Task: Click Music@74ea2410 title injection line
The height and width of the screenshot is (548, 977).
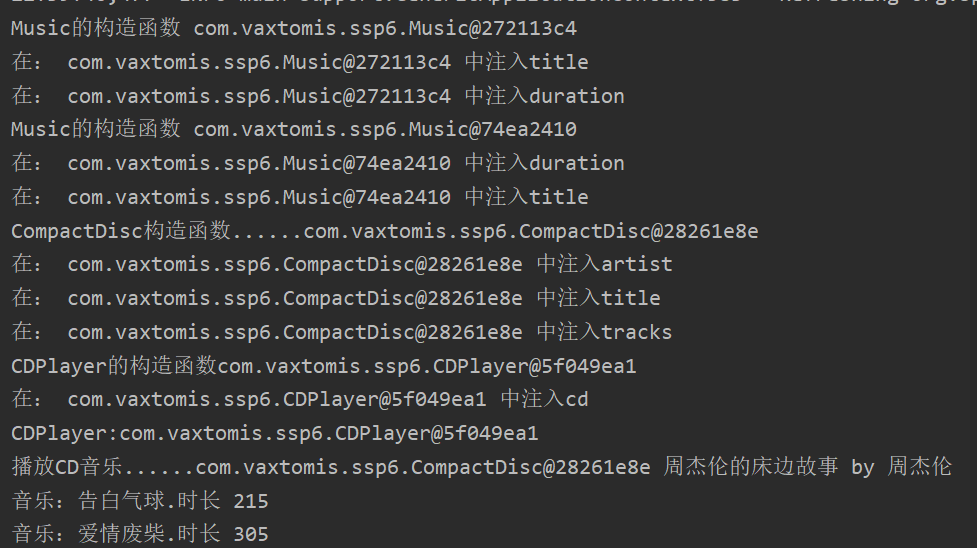Action: [x=300, y=197]
